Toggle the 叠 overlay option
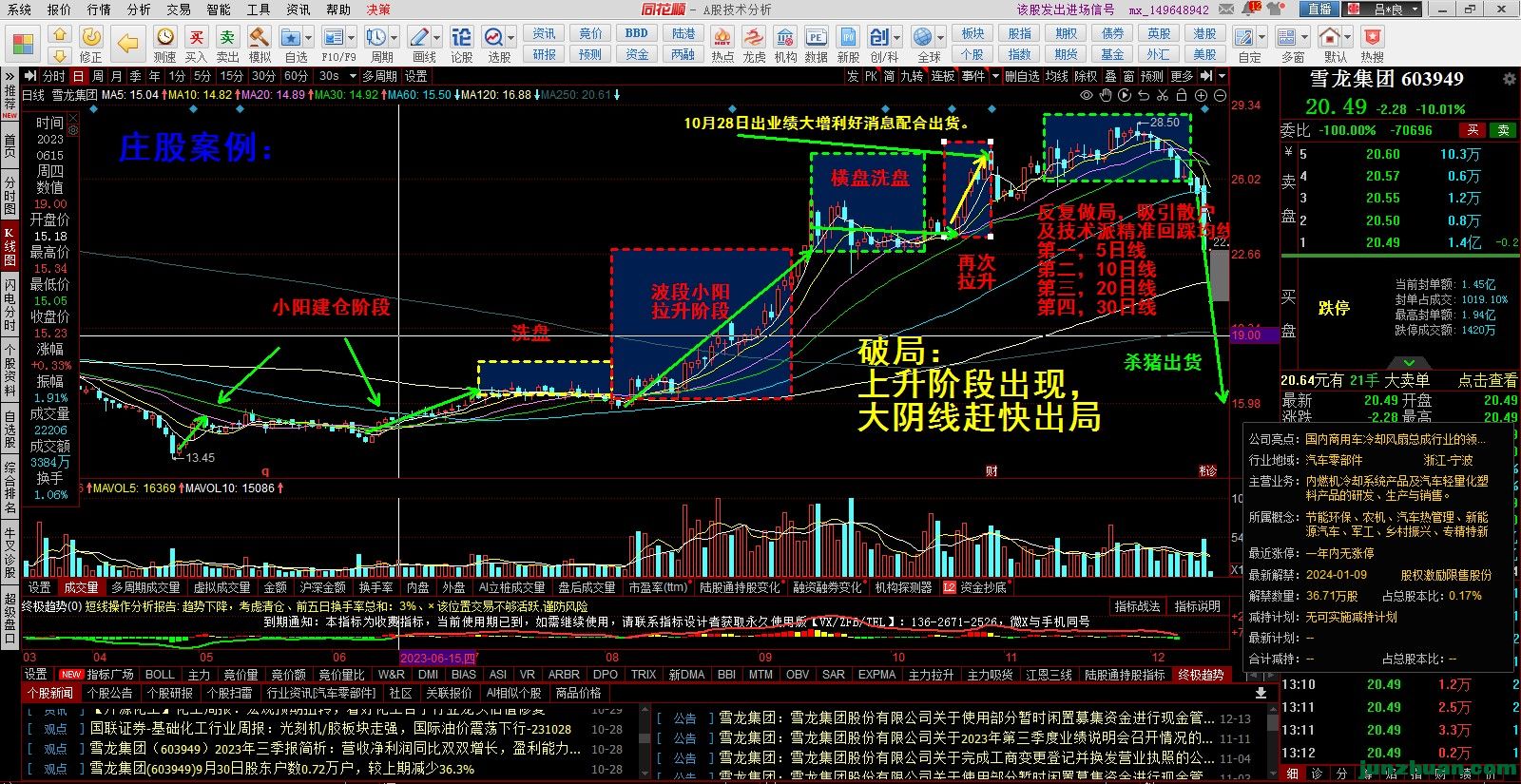Image resolution: width=1521 pixels, height=784 pixels. pos(1110,76)
